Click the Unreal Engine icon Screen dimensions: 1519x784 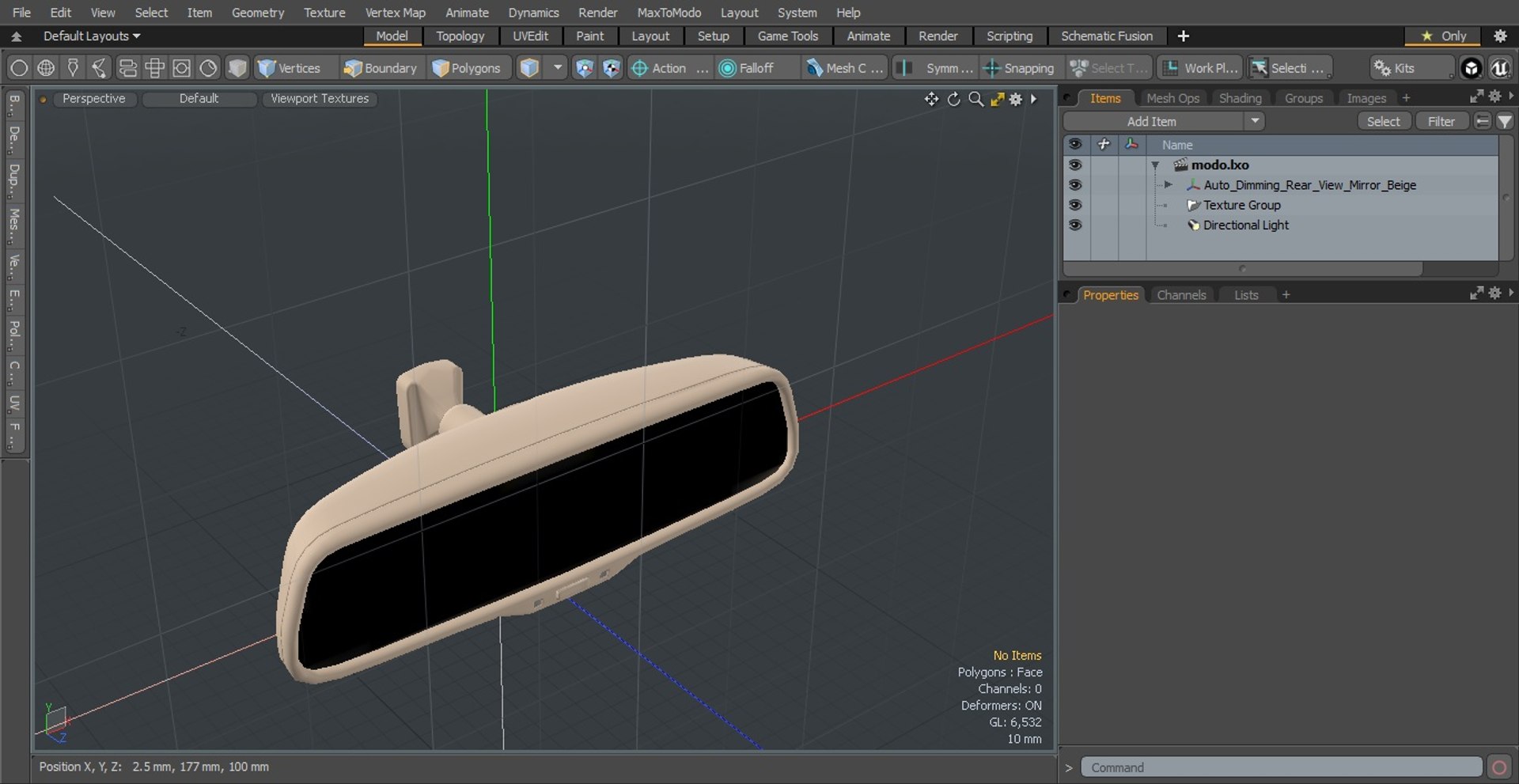tap(1499, 68)
